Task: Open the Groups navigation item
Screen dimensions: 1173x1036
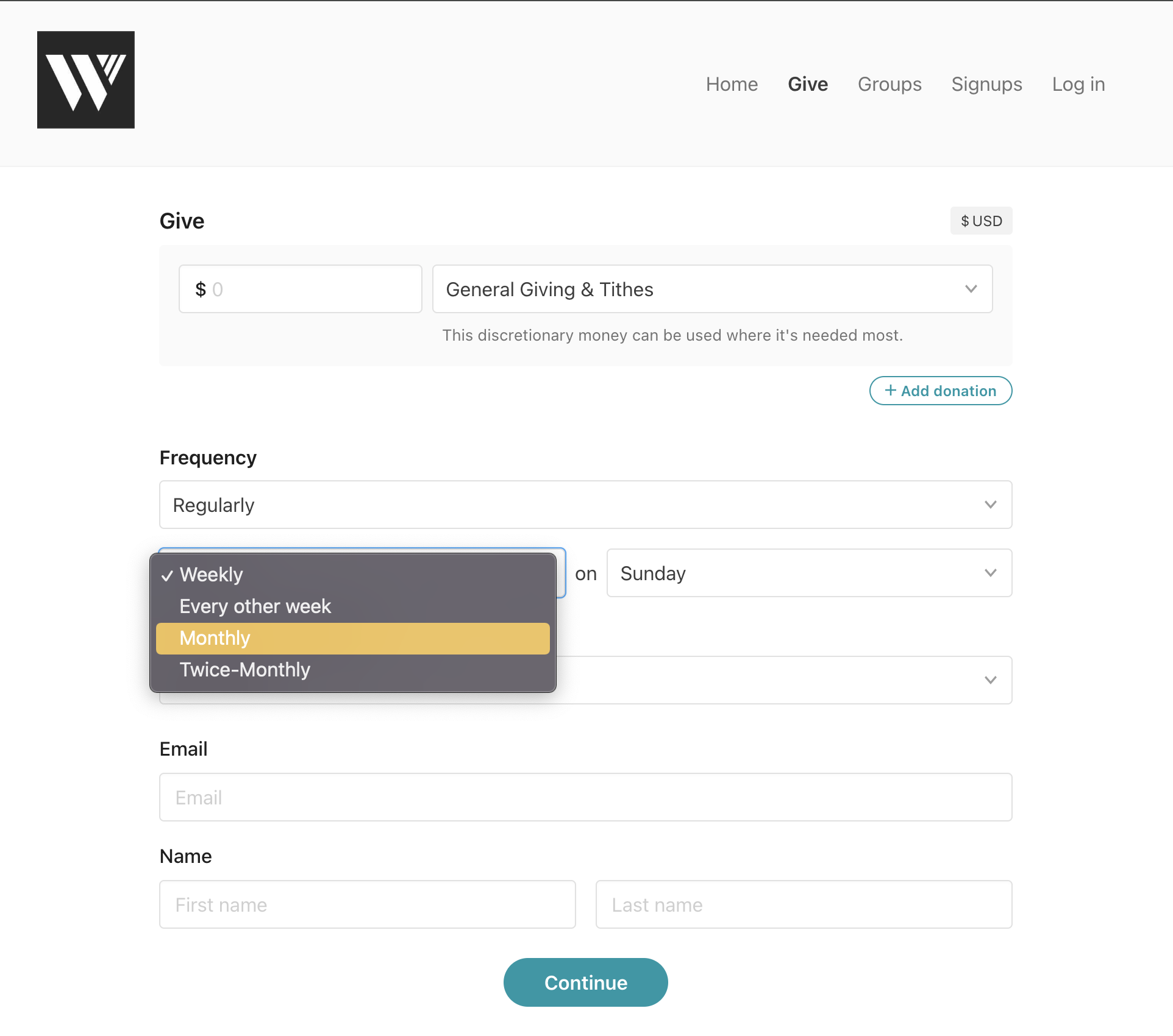Action: [x=889, y=84]
